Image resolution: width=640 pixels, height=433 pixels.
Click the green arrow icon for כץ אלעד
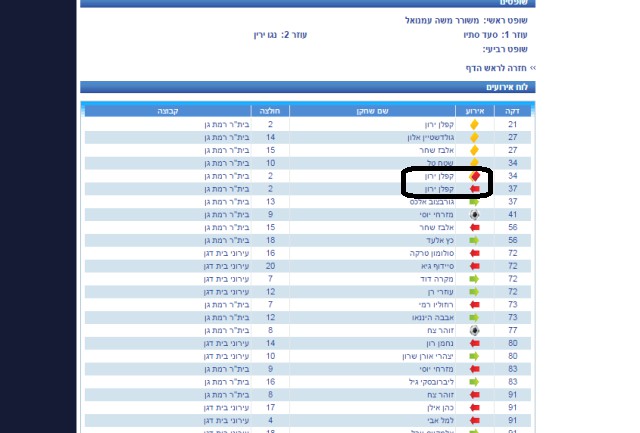click(x=474, y=240)
